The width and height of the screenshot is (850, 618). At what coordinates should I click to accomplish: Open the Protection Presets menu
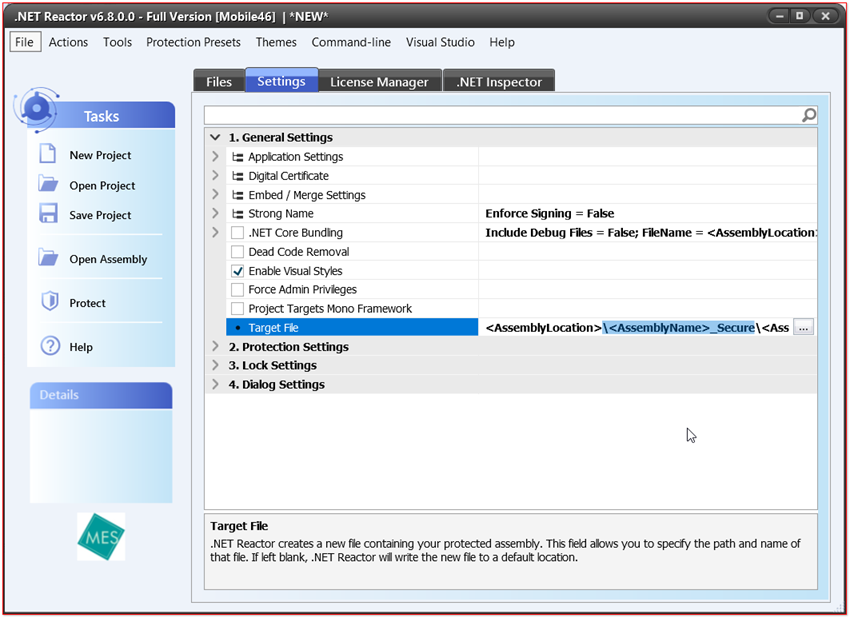tap(194, 42)
